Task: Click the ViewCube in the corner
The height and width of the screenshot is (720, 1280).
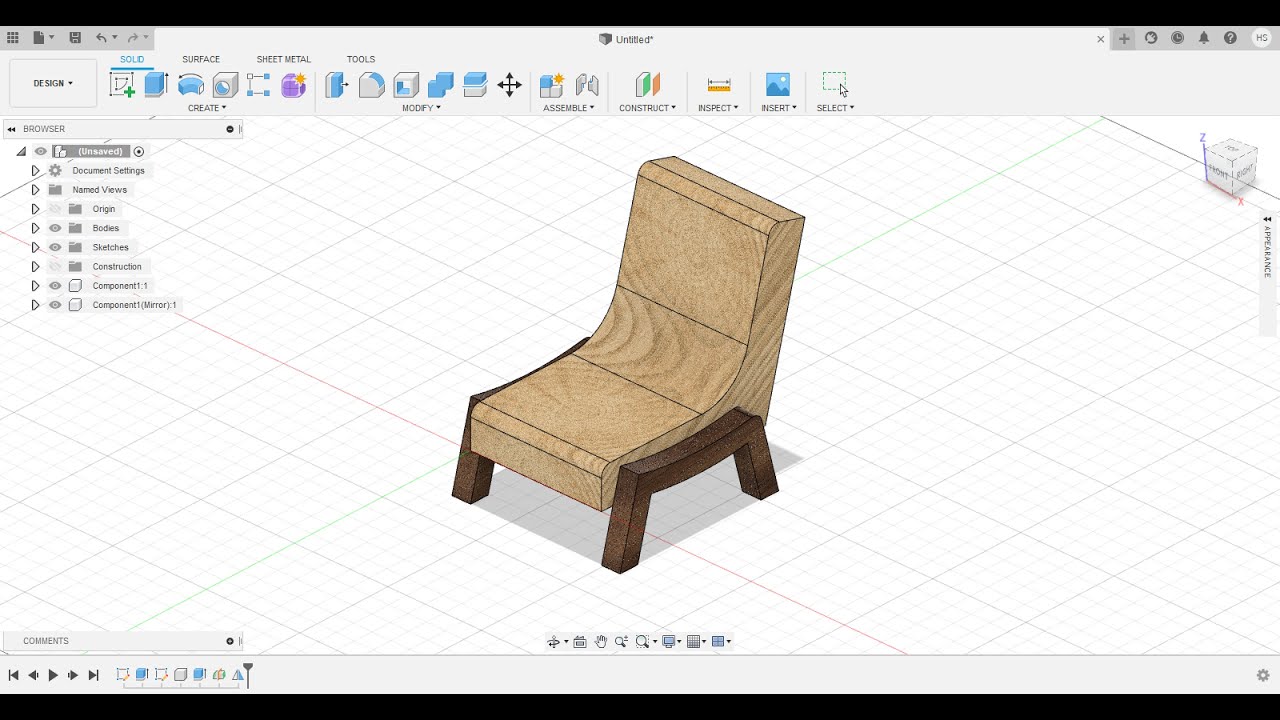Action: pyautogui.click(x=1230, y=166)
